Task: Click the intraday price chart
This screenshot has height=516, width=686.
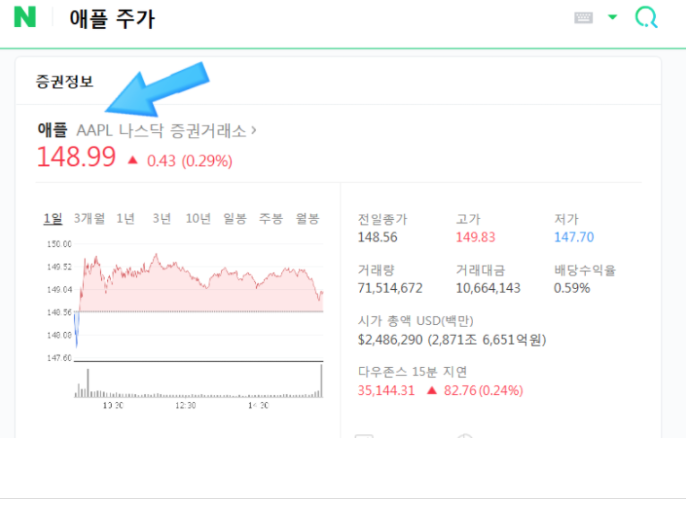Action: click(199, 301)
